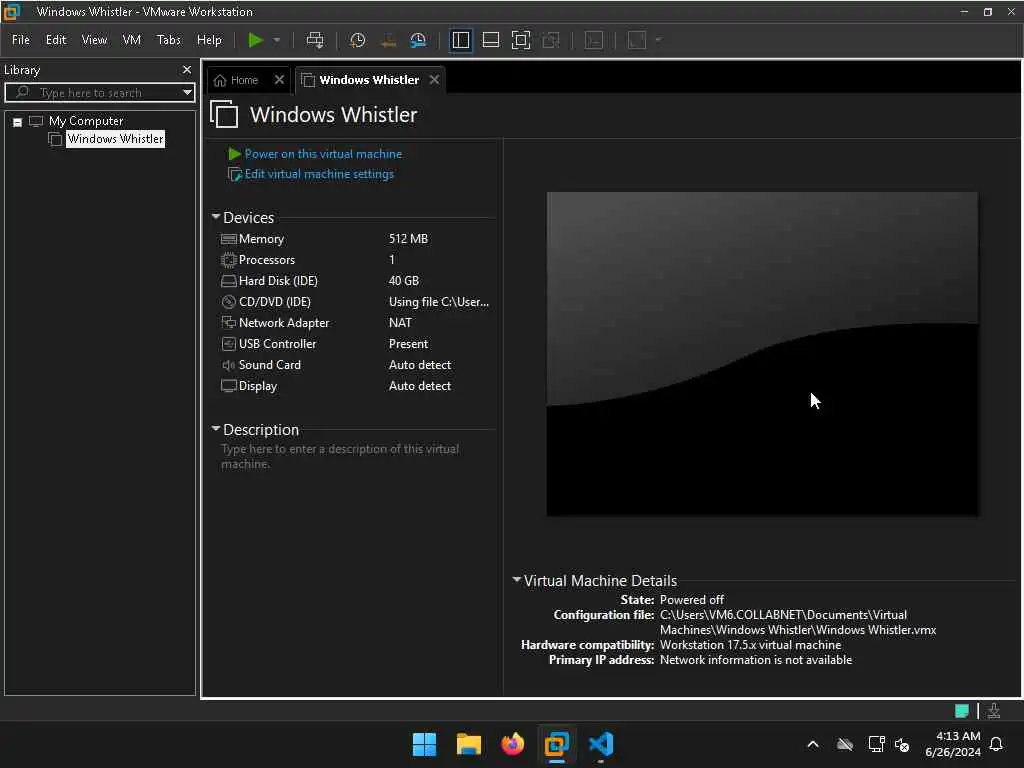Open the library search dropdown arrow
Screen dimensions: 1024x768
[187, 93]
